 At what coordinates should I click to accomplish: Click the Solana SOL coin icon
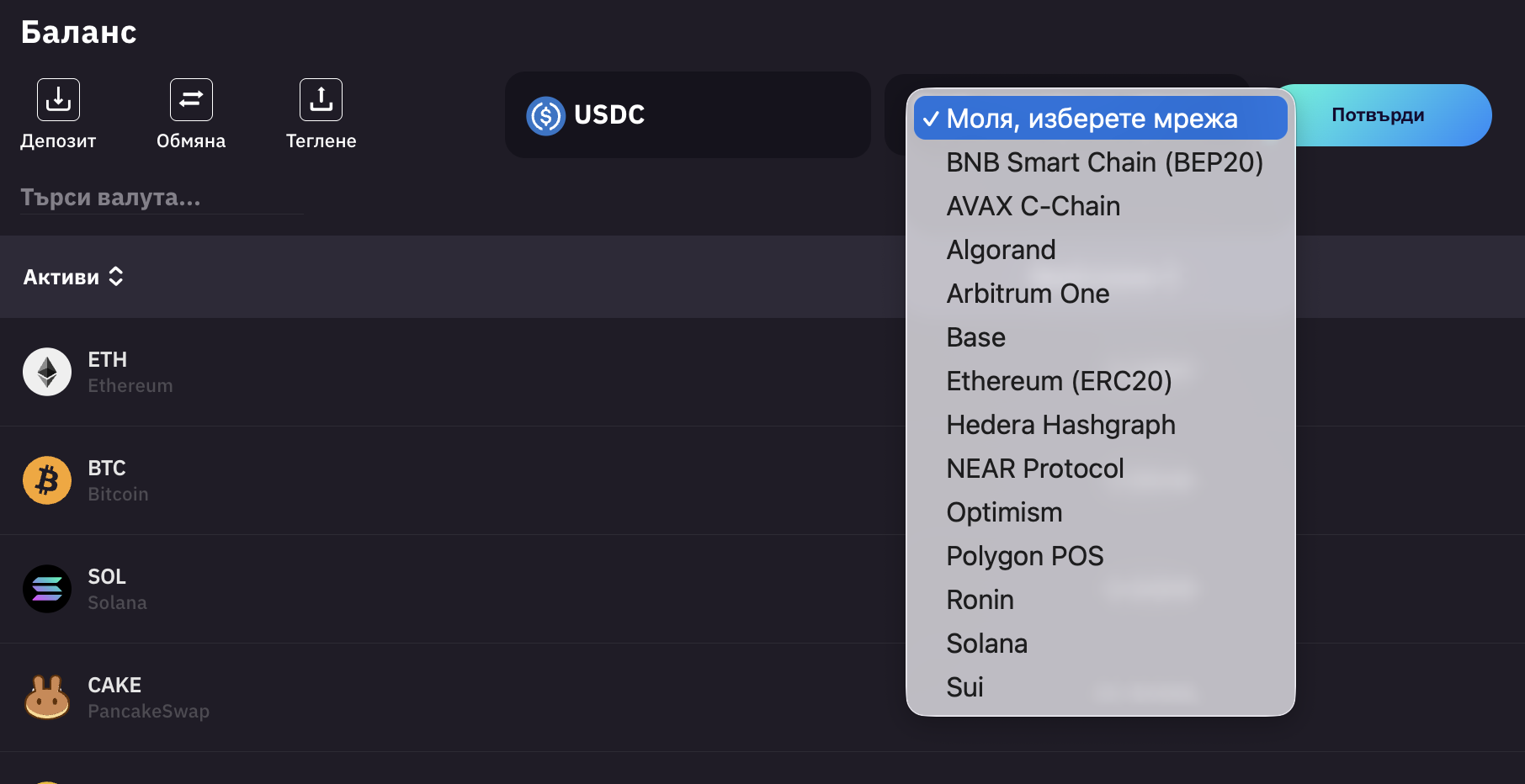click(x=47, y=589)
